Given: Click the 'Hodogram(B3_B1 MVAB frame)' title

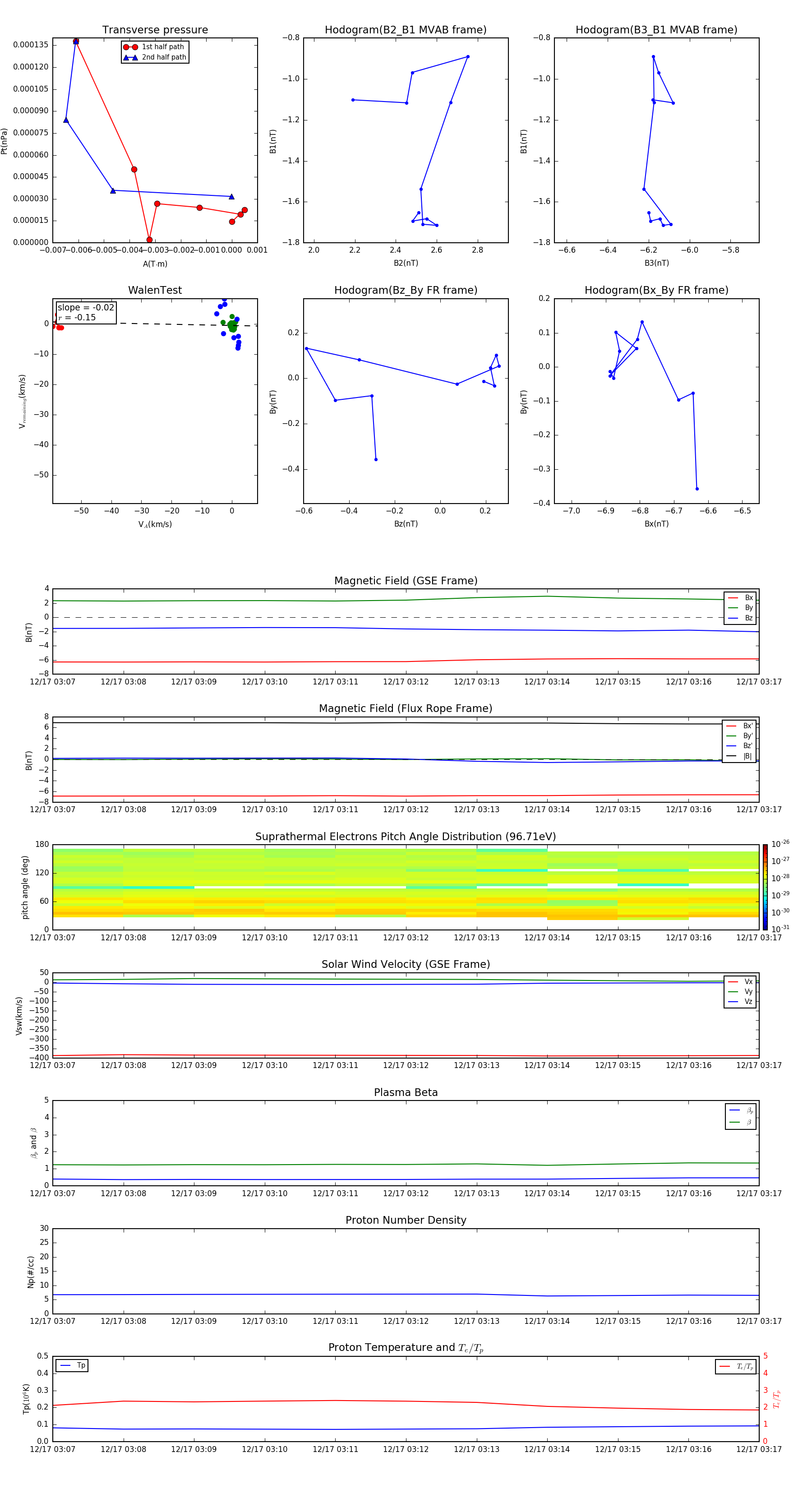Looking at the screenshot, I should (656, 29).
